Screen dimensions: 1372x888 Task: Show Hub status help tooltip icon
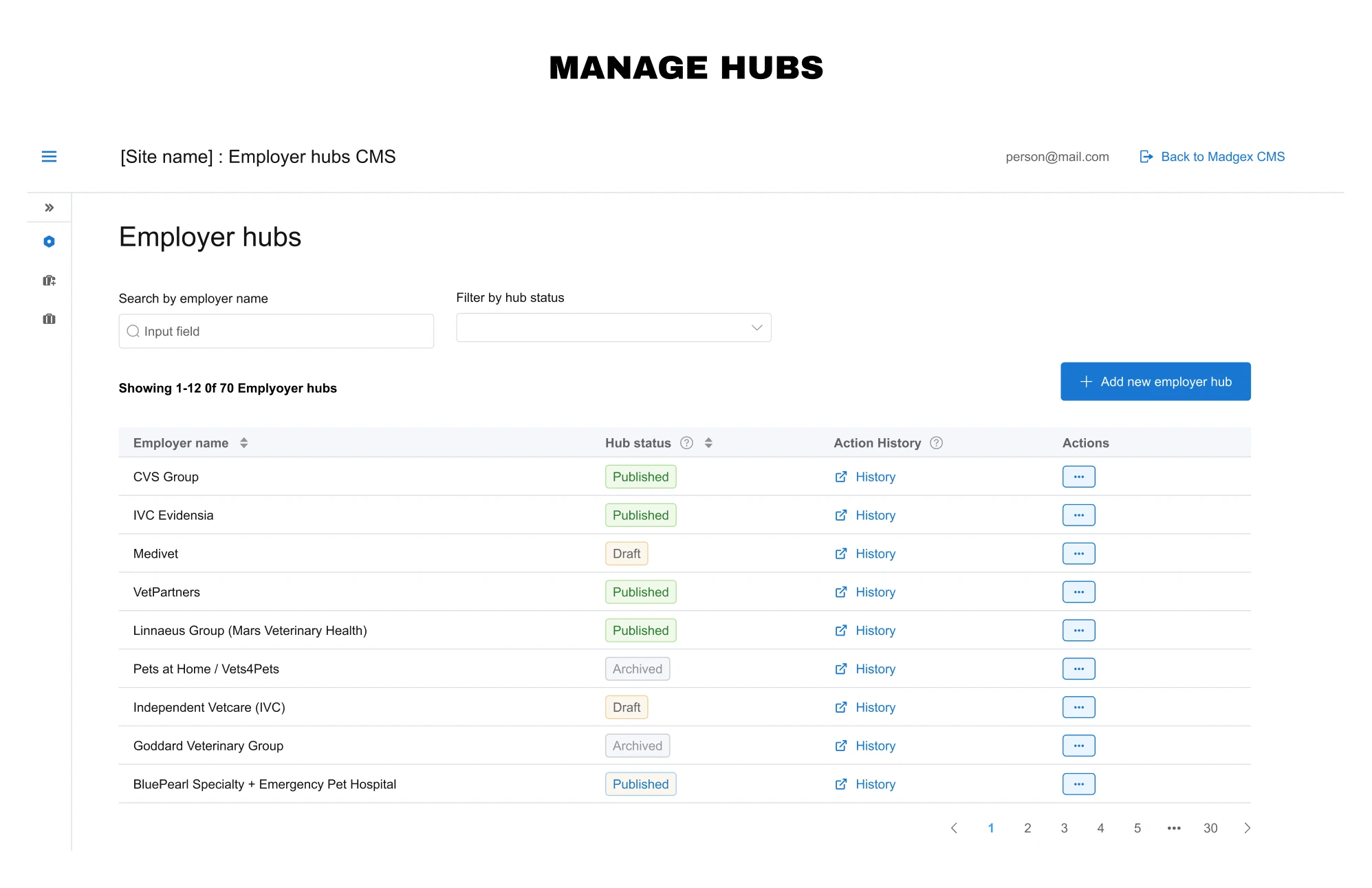686,443
